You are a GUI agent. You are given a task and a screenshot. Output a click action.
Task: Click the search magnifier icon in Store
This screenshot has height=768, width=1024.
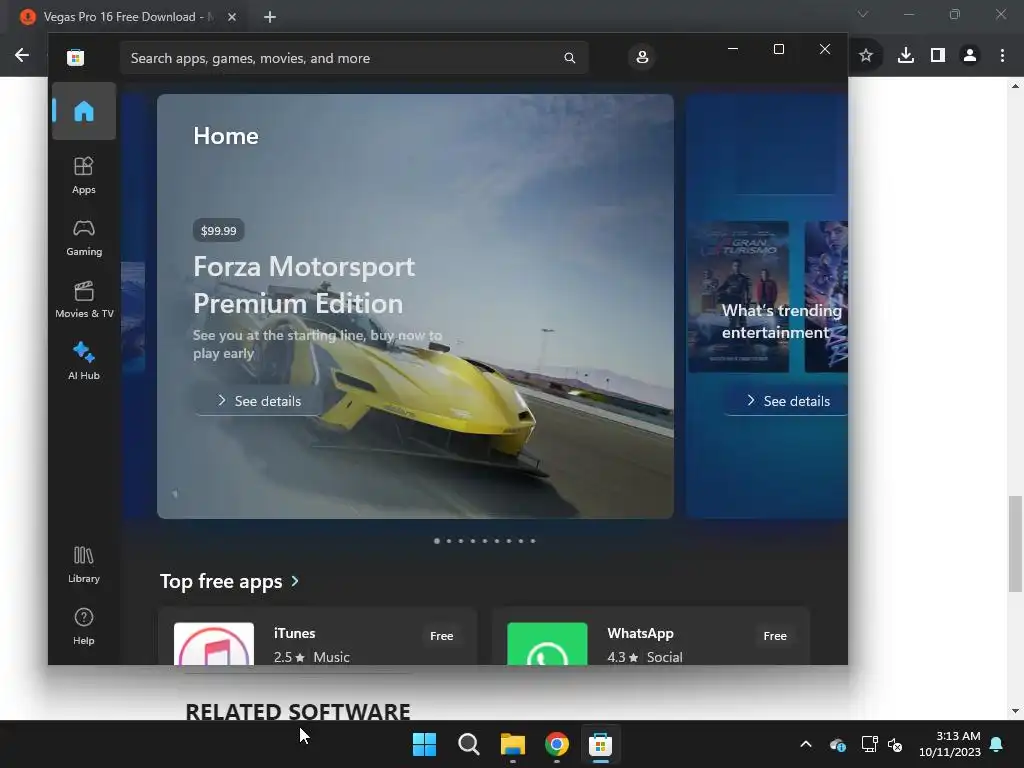(x=569, y=58)
